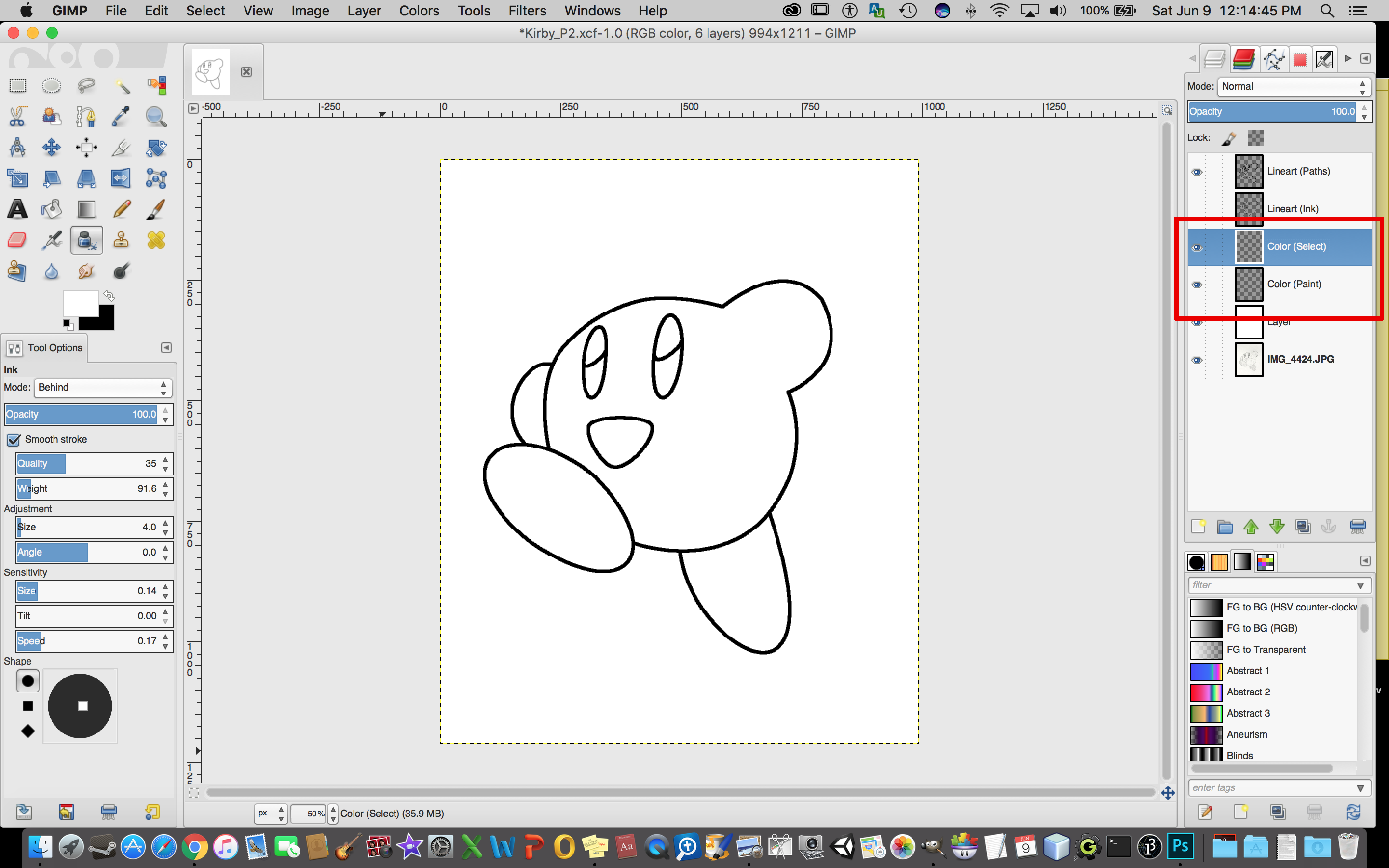The width and height of the screenshot is (1389, 868).
Task: Choose the diamond ink blob shape
Action: pos(27,731)
